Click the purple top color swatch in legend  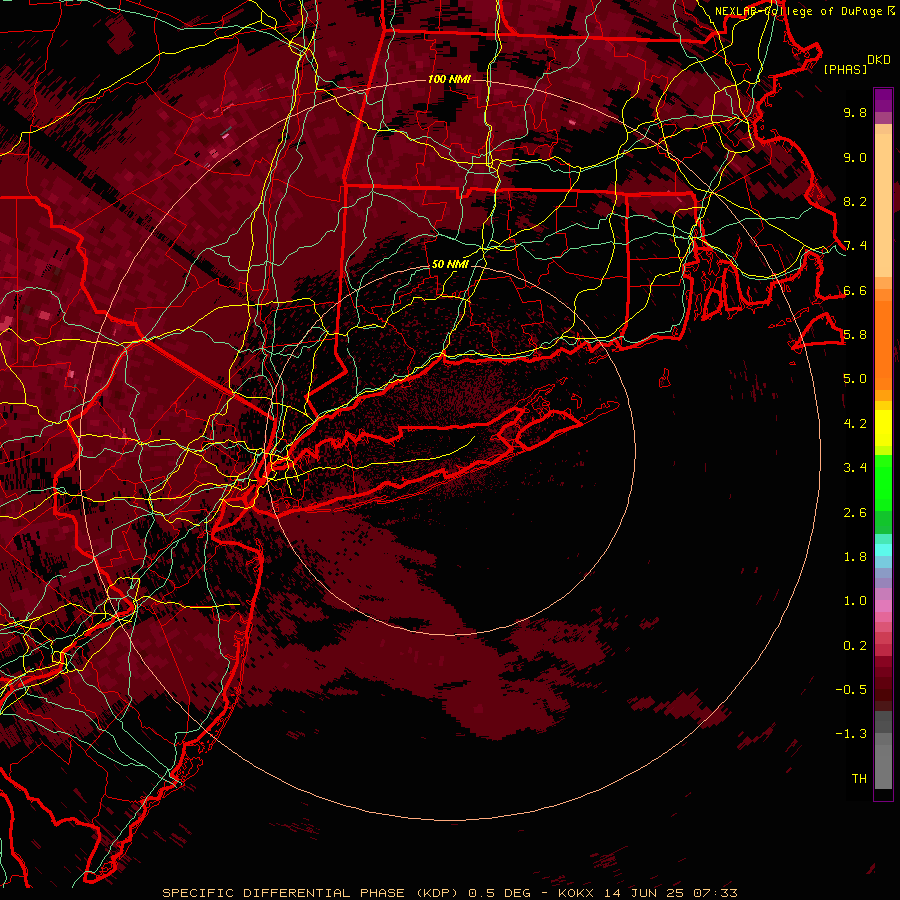[x=883, y=100]
